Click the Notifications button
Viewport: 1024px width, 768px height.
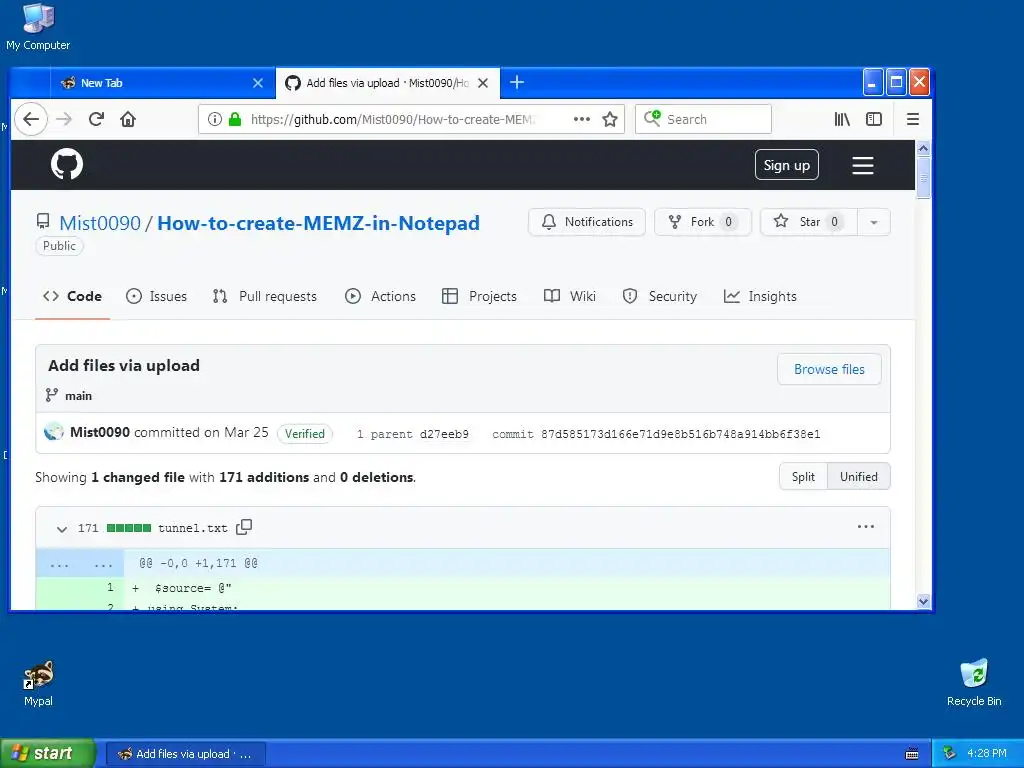coord(586,222)
